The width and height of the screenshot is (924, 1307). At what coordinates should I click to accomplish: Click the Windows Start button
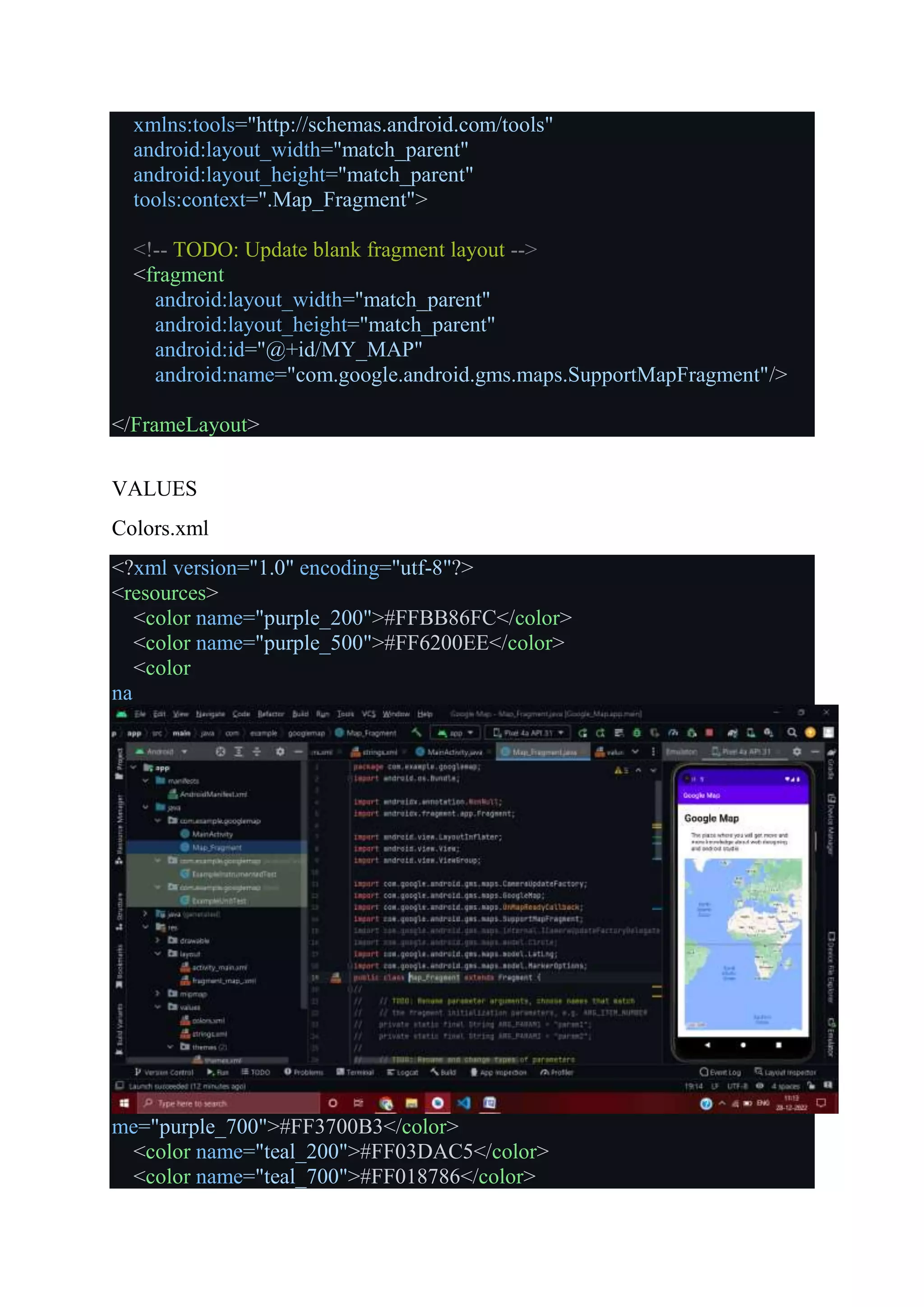pos(124,1103)
